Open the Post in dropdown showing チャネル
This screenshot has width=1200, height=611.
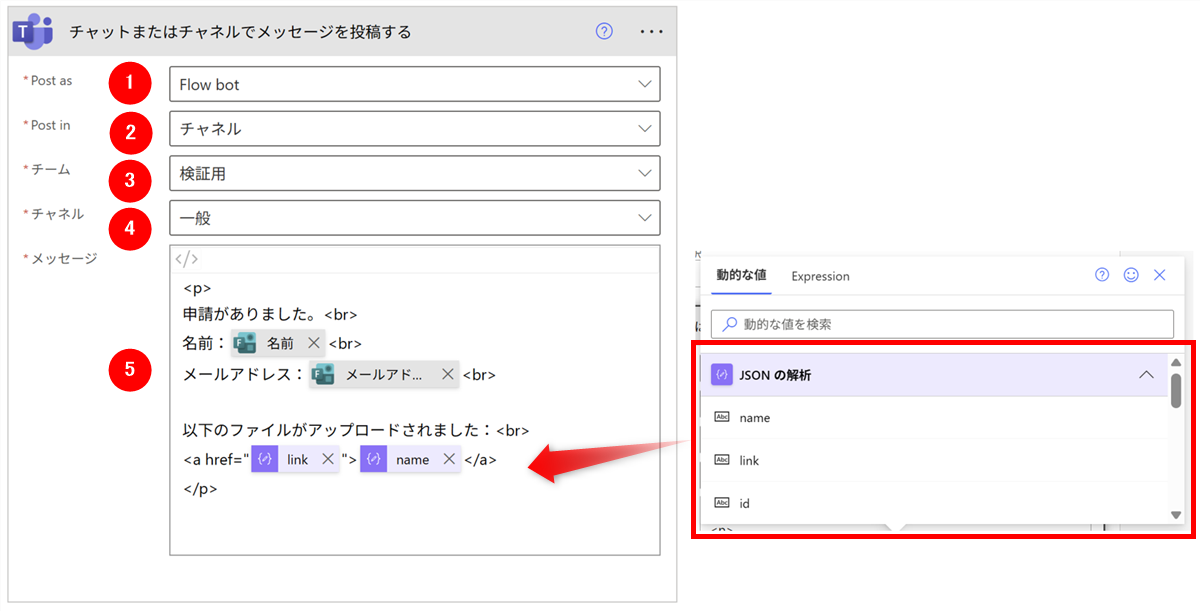tap(415, 128)
